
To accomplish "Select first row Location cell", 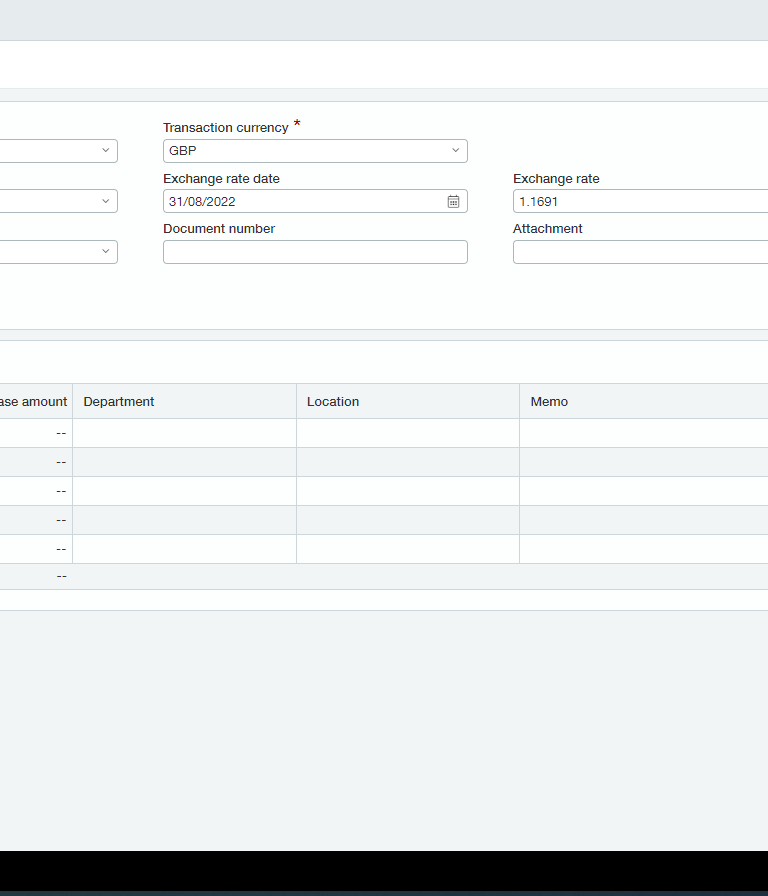I will tap(408, 433).
